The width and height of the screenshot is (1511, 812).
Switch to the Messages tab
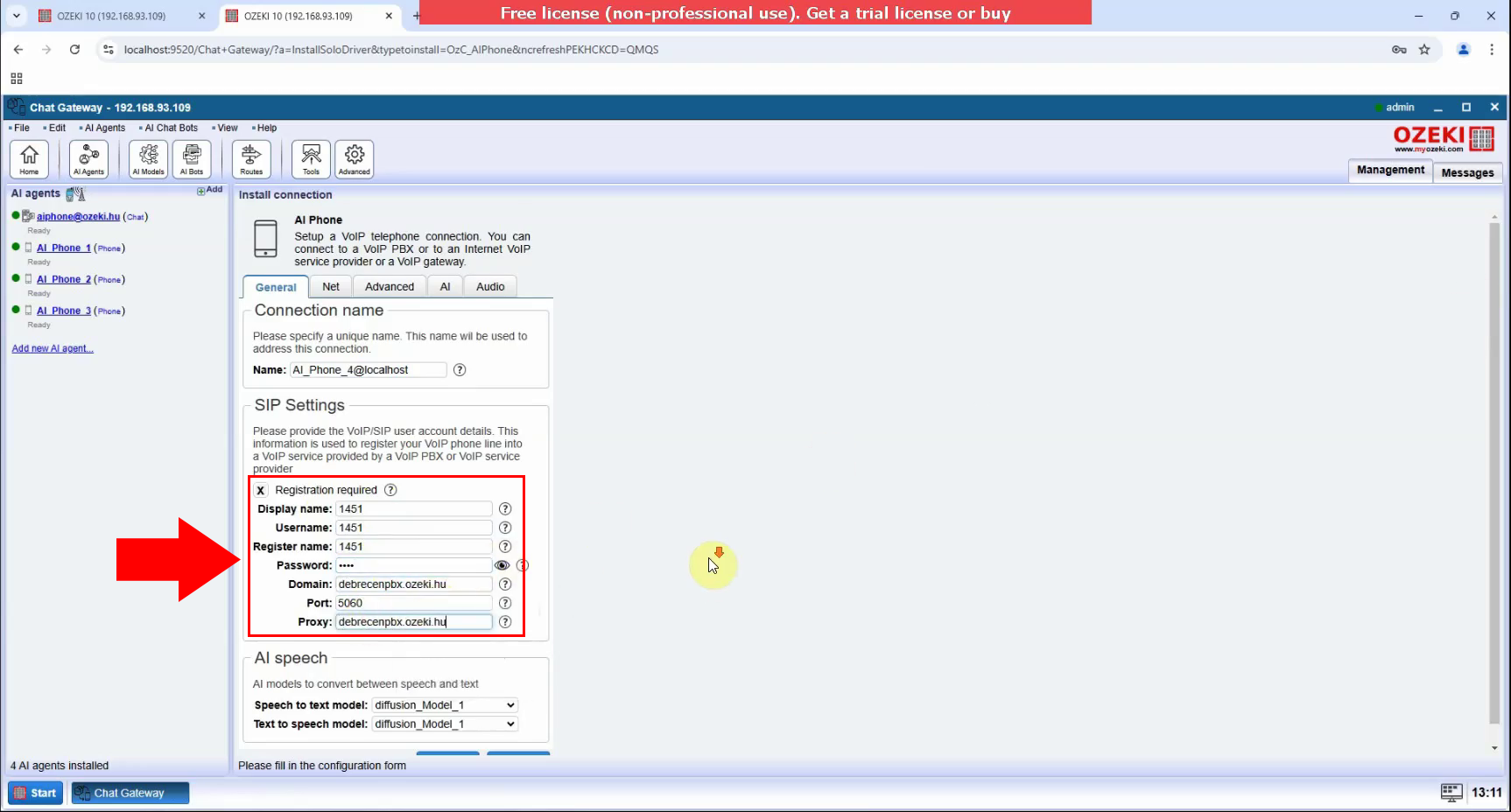pyautogui.click(x=1467, y=172)
